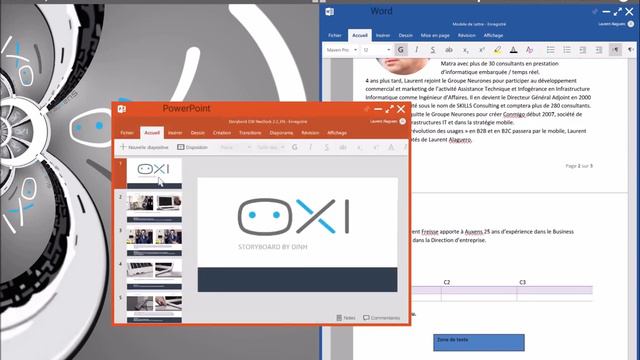Click the PowerPoint application icon

(x=122, y=109)
